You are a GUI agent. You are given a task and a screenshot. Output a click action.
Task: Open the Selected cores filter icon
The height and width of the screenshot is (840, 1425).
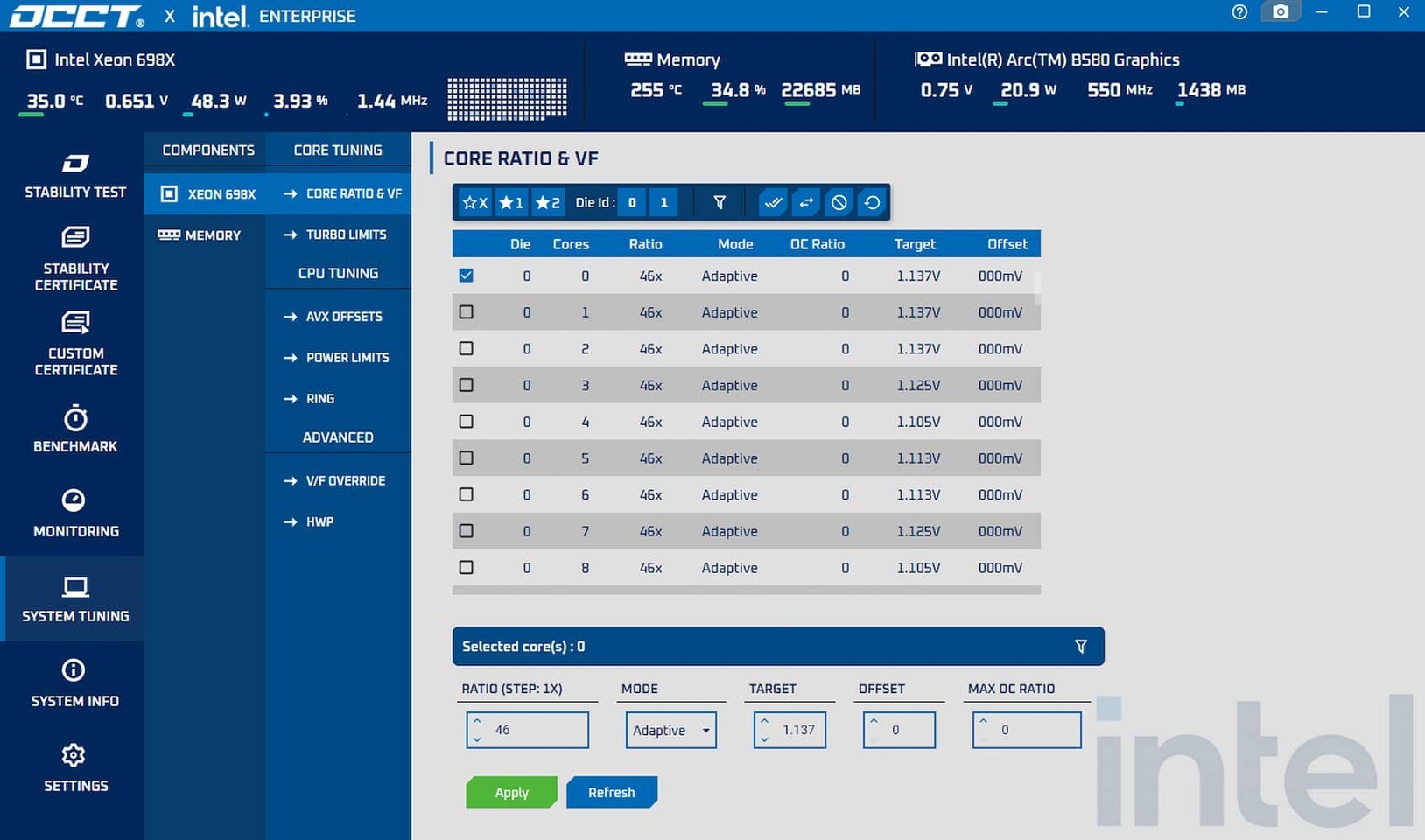click(x=1080, y=646)
